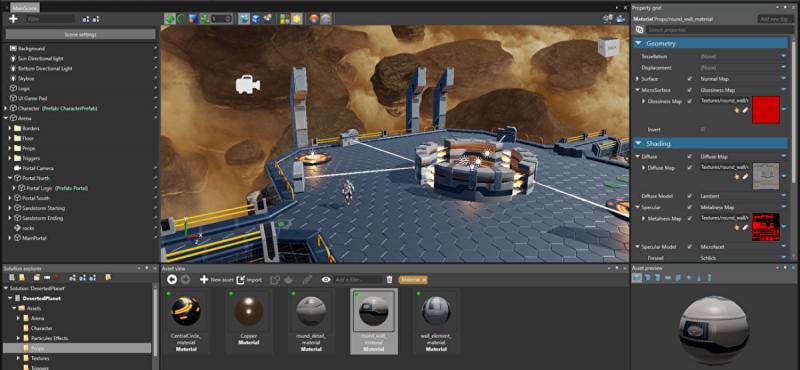Toggle the green snapping icon beside the number box
Screen dimensions: 800x370
click(x=205, y=19)
